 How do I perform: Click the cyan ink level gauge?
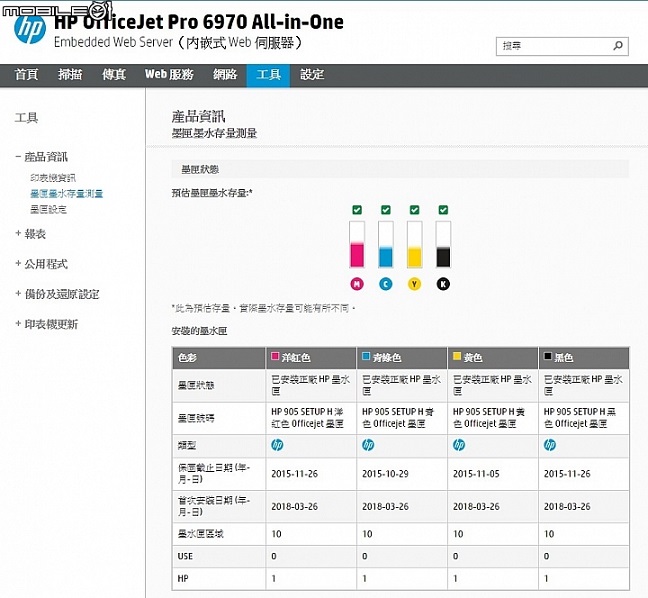pos(386,244)
